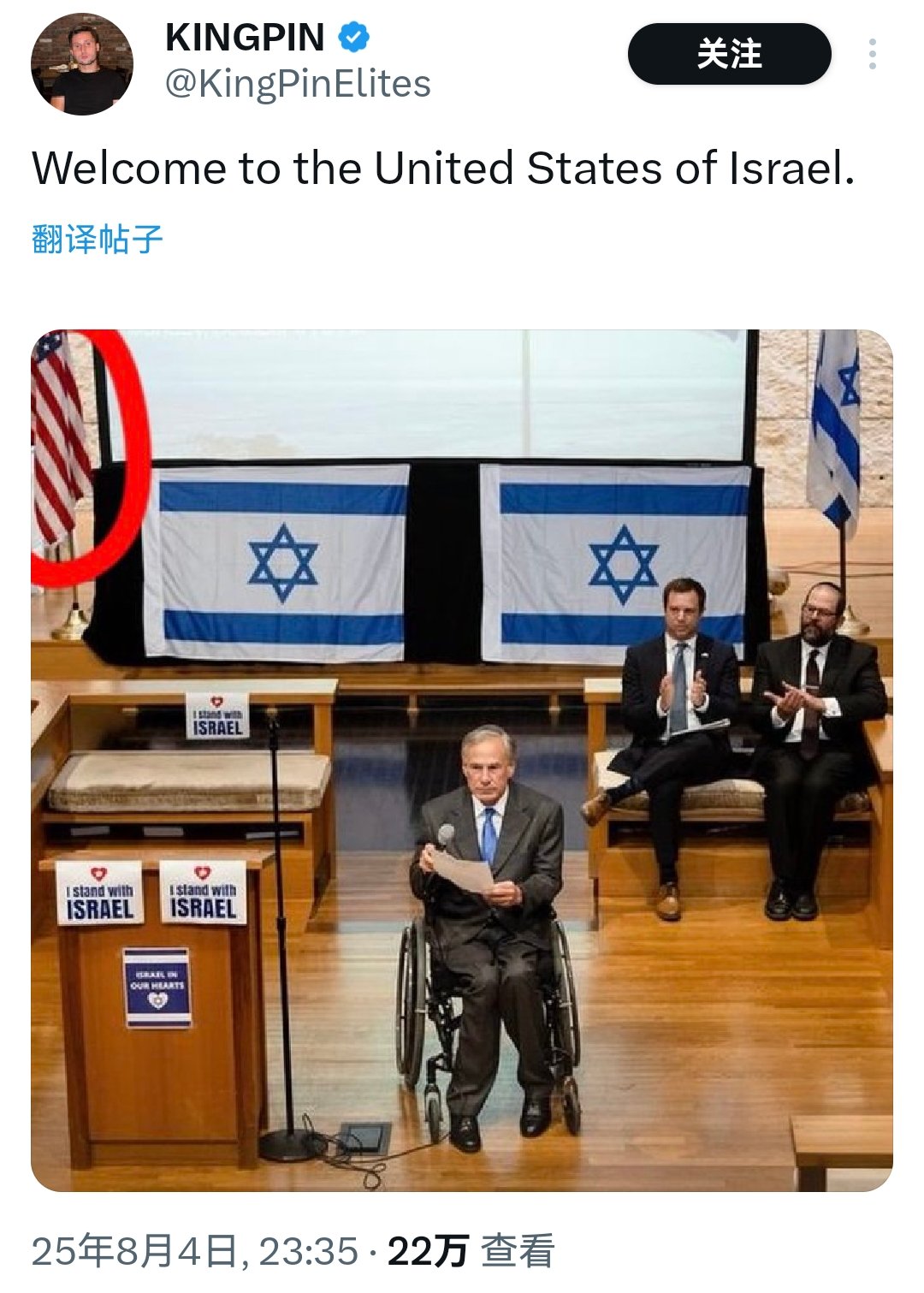Click the left 'I stand with ISRAEL' podium sign
Screen dimensions: 924x1293
tap(99, 893)
